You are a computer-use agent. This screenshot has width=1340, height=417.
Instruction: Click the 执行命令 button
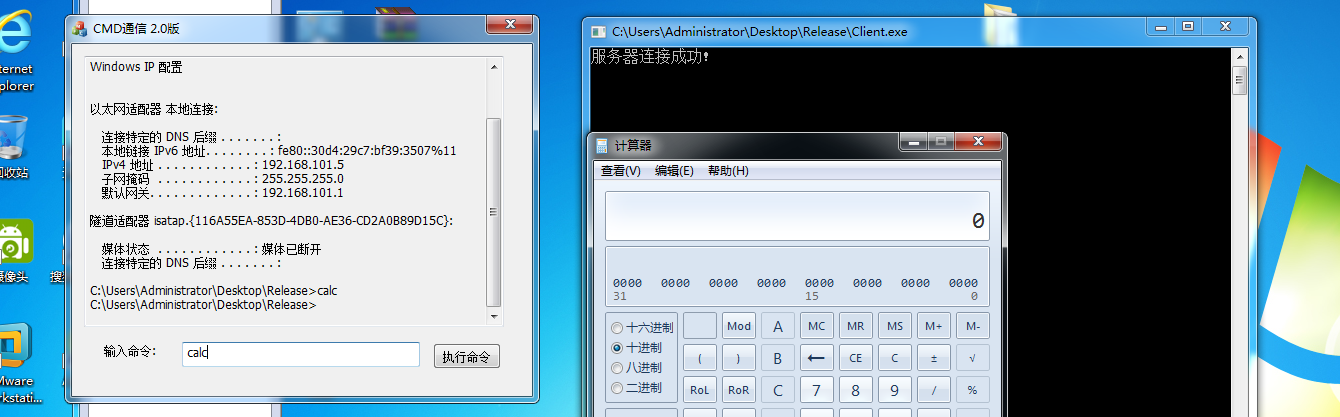(466, 357)
